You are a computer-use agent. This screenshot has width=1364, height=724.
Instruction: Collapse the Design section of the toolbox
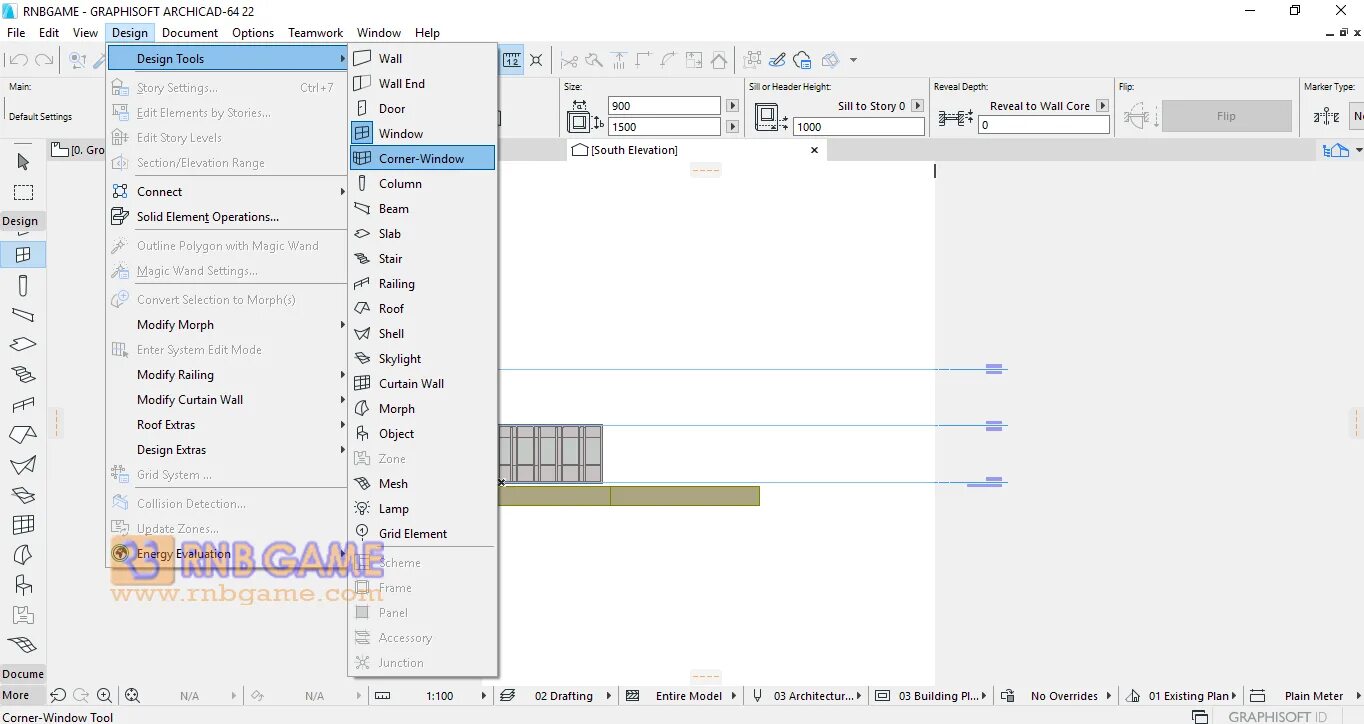coord(20,221)
